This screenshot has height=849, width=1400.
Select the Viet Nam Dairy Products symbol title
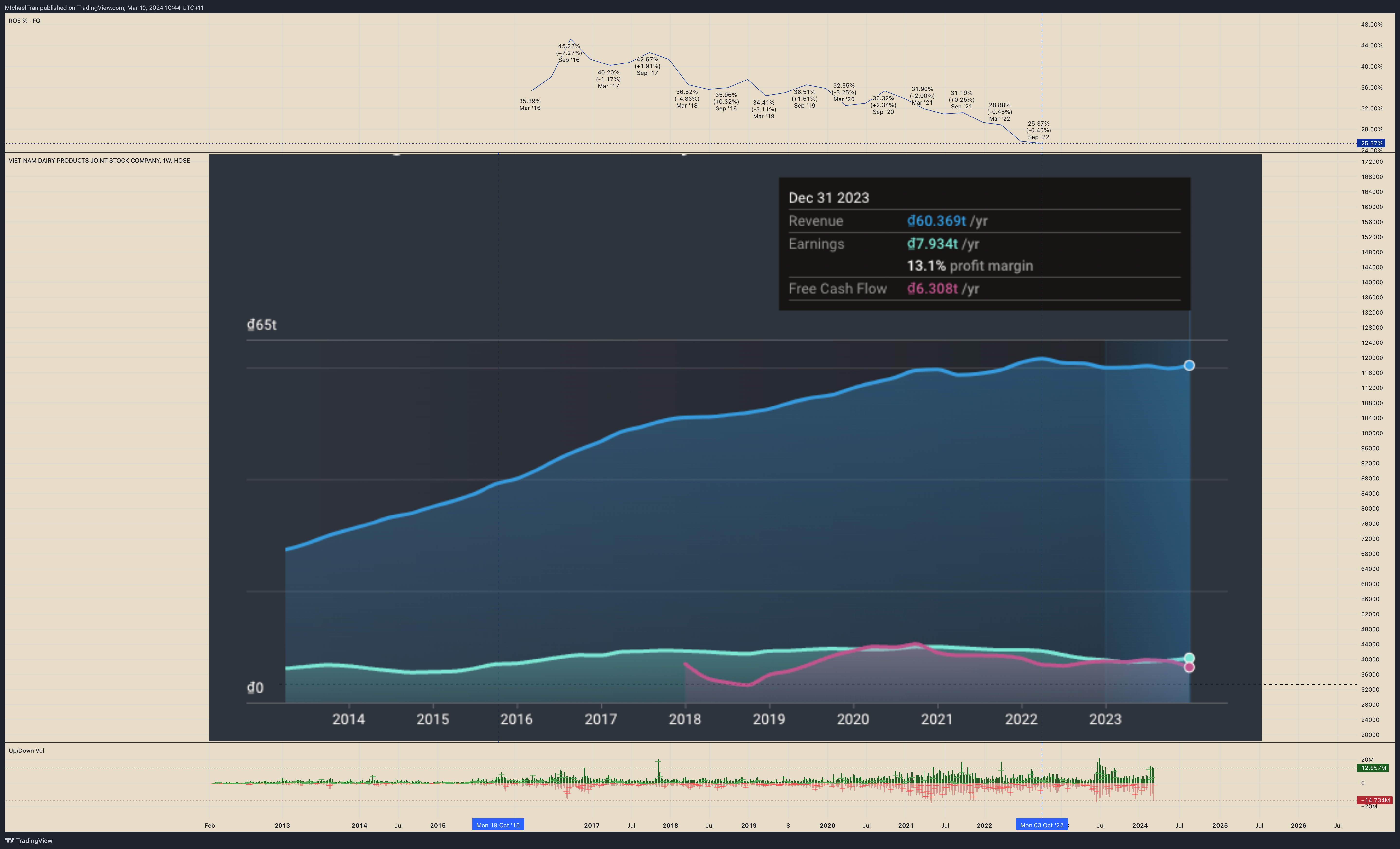[99, 161]
